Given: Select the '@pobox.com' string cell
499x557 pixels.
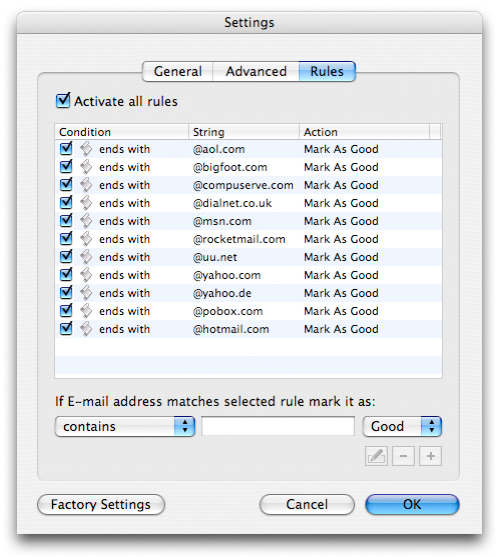Looking at the screenshot, I should point(228,311).
